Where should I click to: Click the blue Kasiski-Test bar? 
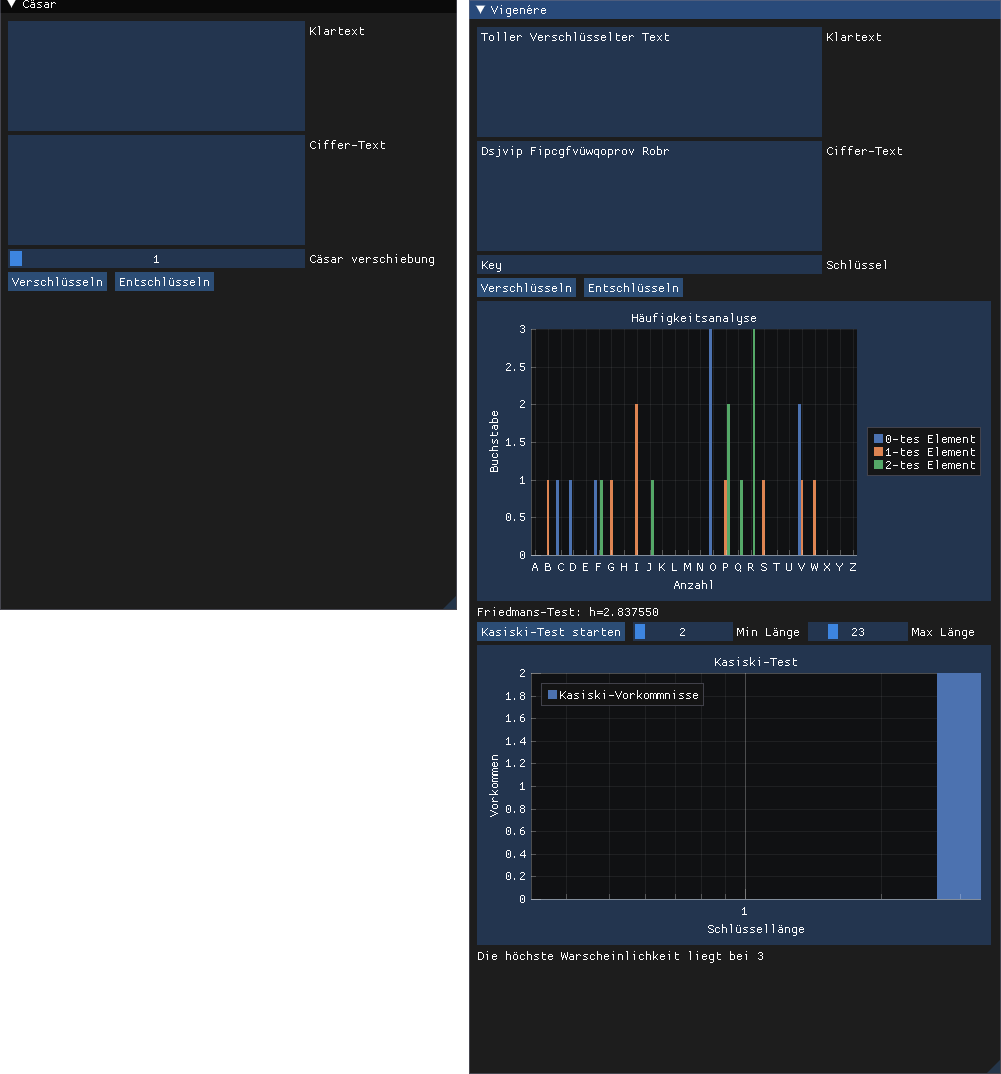pos(959,786)
